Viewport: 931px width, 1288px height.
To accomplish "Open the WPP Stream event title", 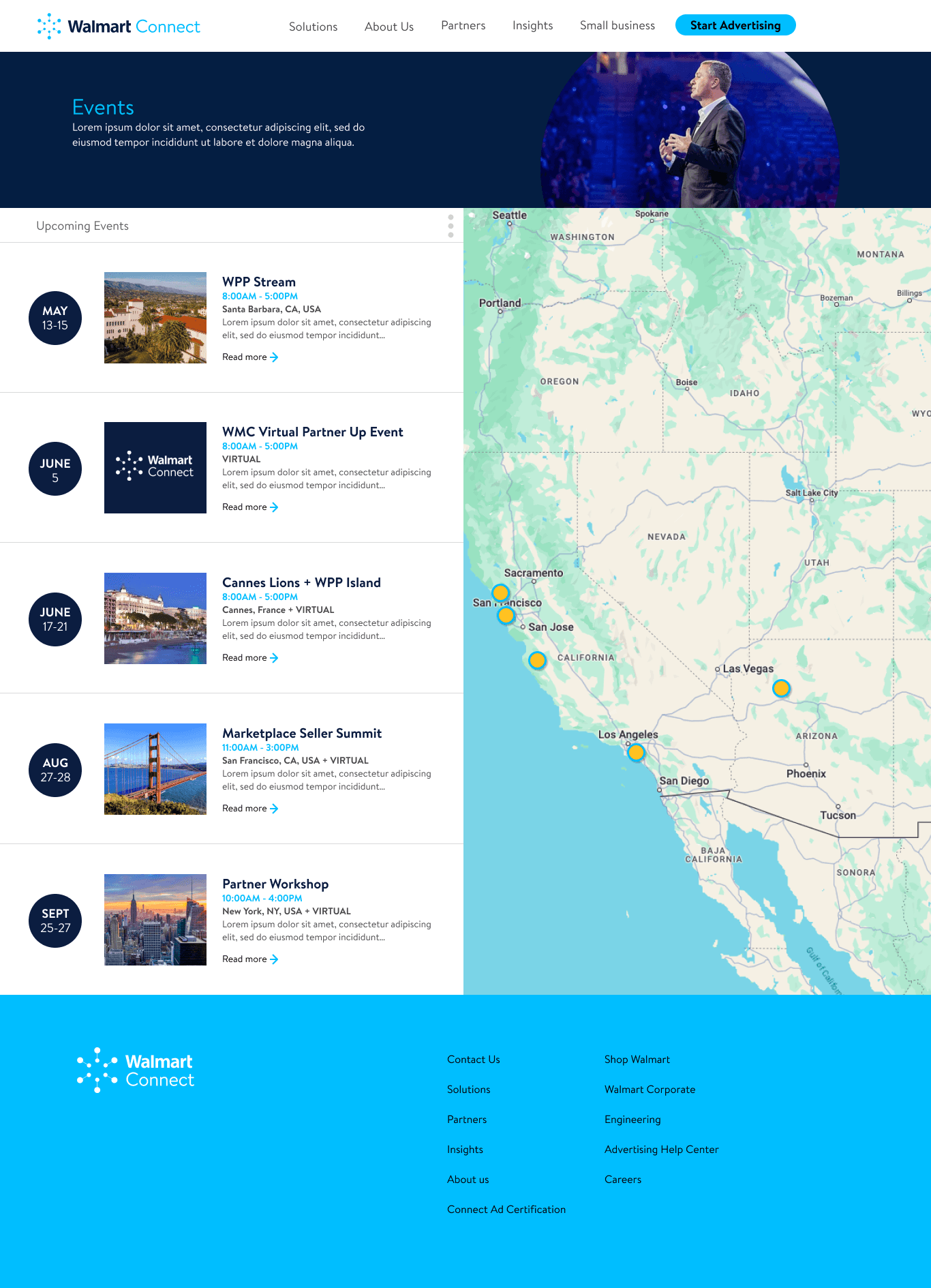I will (259, 282).
